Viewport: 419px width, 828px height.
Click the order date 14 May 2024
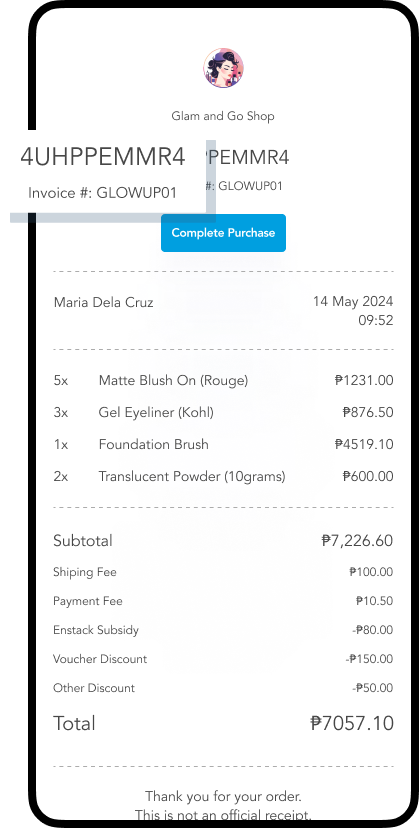click(x=353, y=302)
